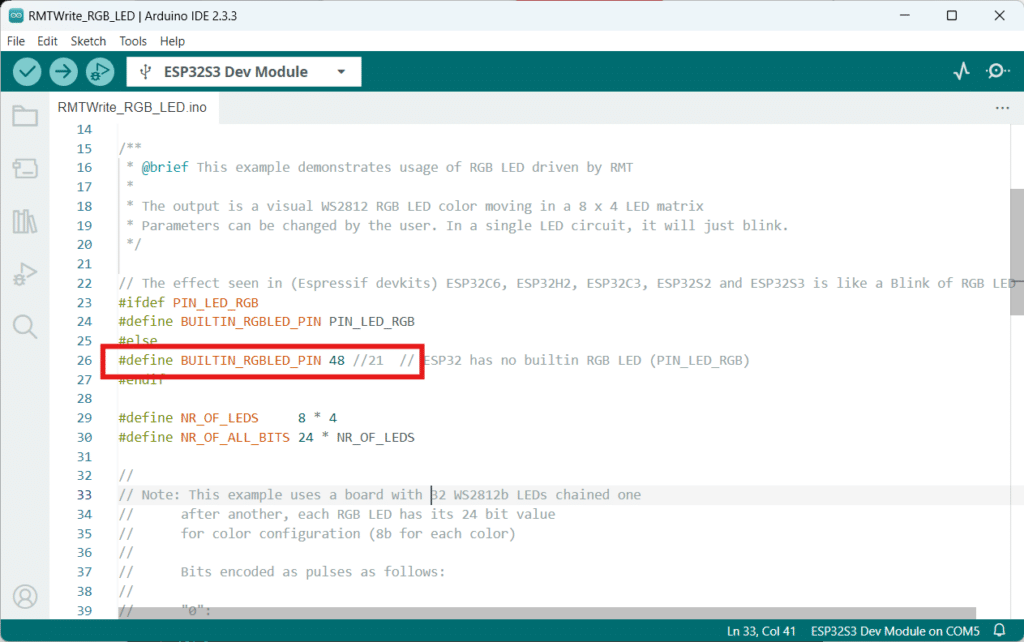Click the '@brief' comment line

pyautogui.click(x=379, y=168)
